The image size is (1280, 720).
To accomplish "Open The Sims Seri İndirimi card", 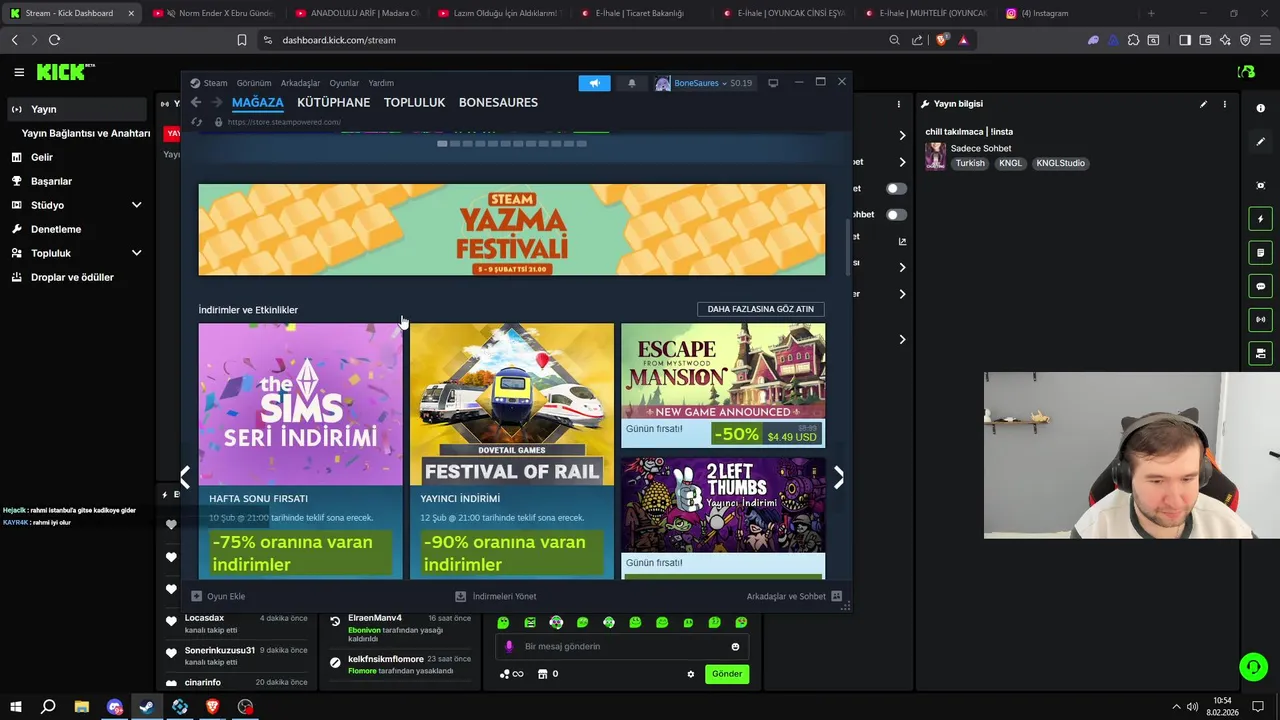I will click(x=300, y=451).
